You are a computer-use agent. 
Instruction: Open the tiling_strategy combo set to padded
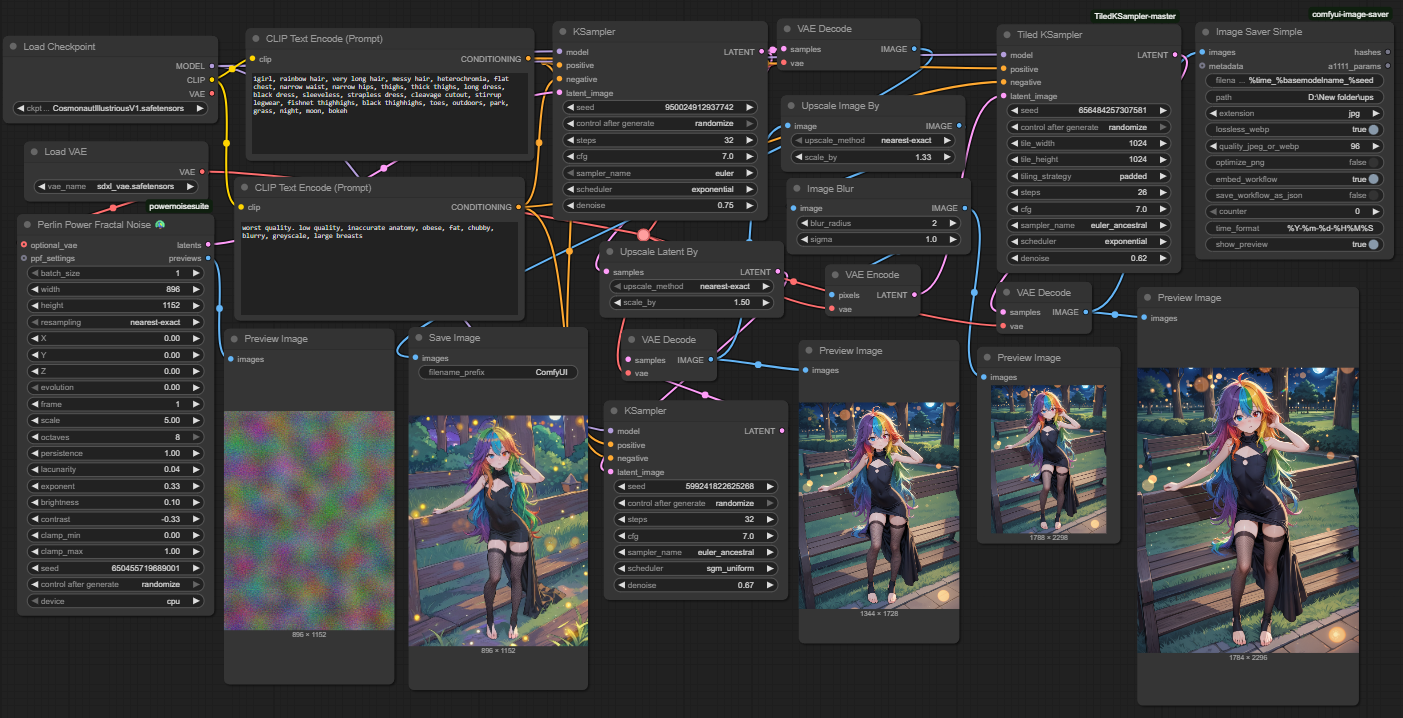click(1089, 176)
